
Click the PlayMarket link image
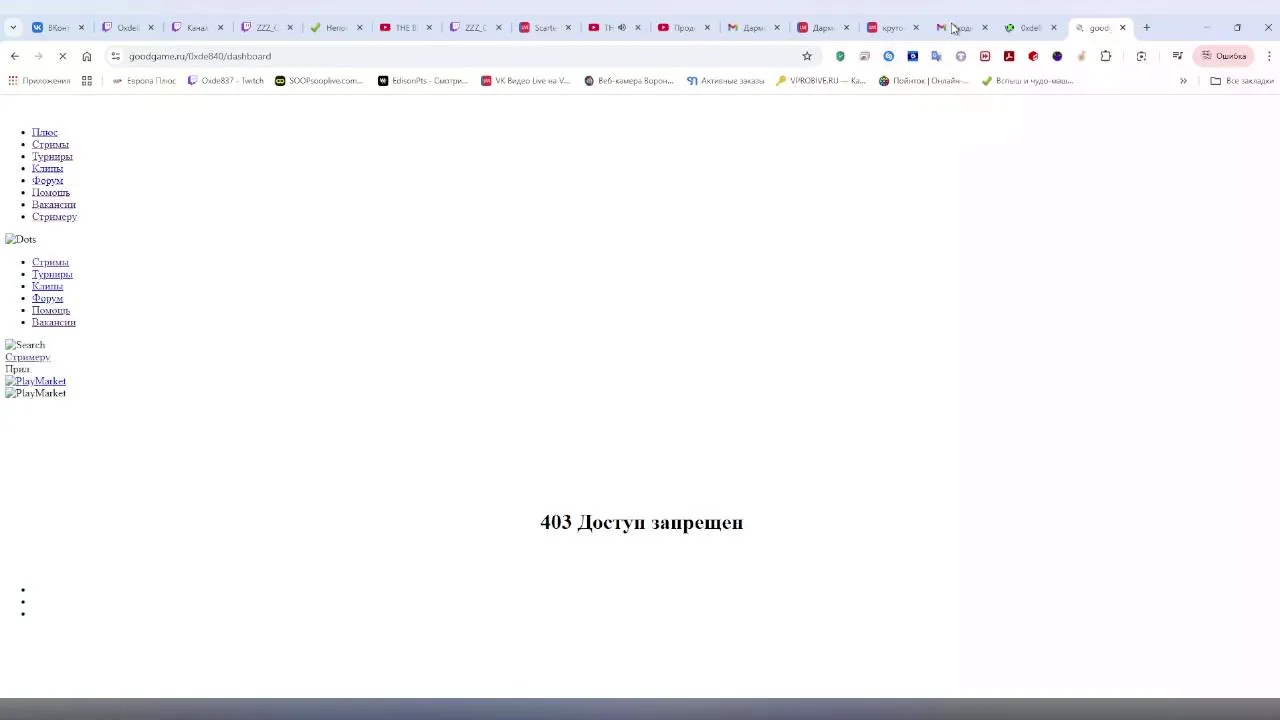35,381
